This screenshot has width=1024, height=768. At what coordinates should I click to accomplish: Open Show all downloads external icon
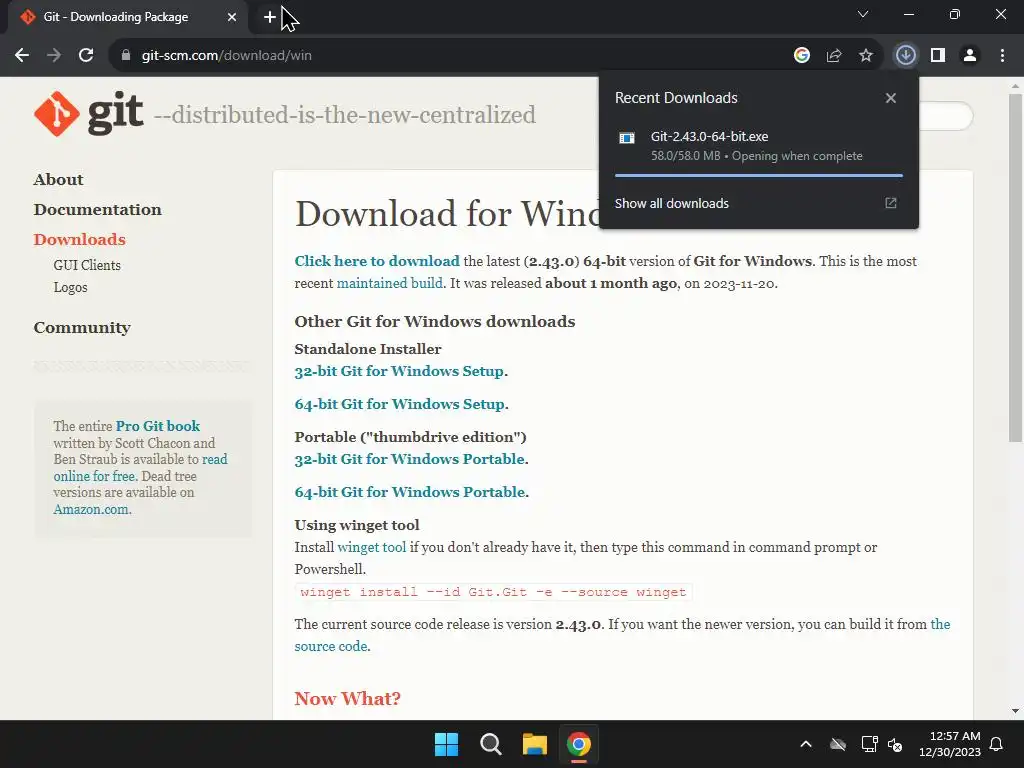891,203
